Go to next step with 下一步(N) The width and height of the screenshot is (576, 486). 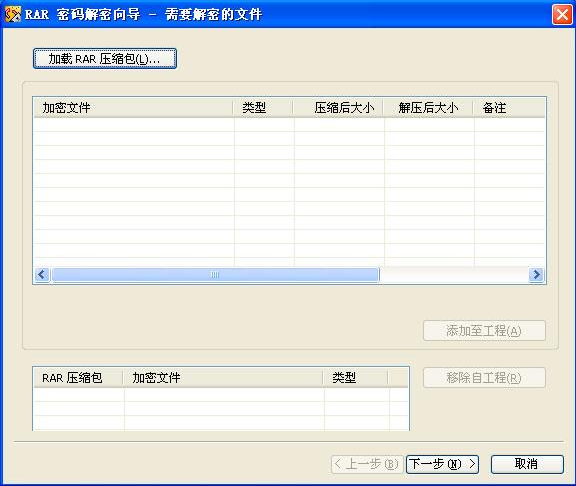(x=442, y=464)
